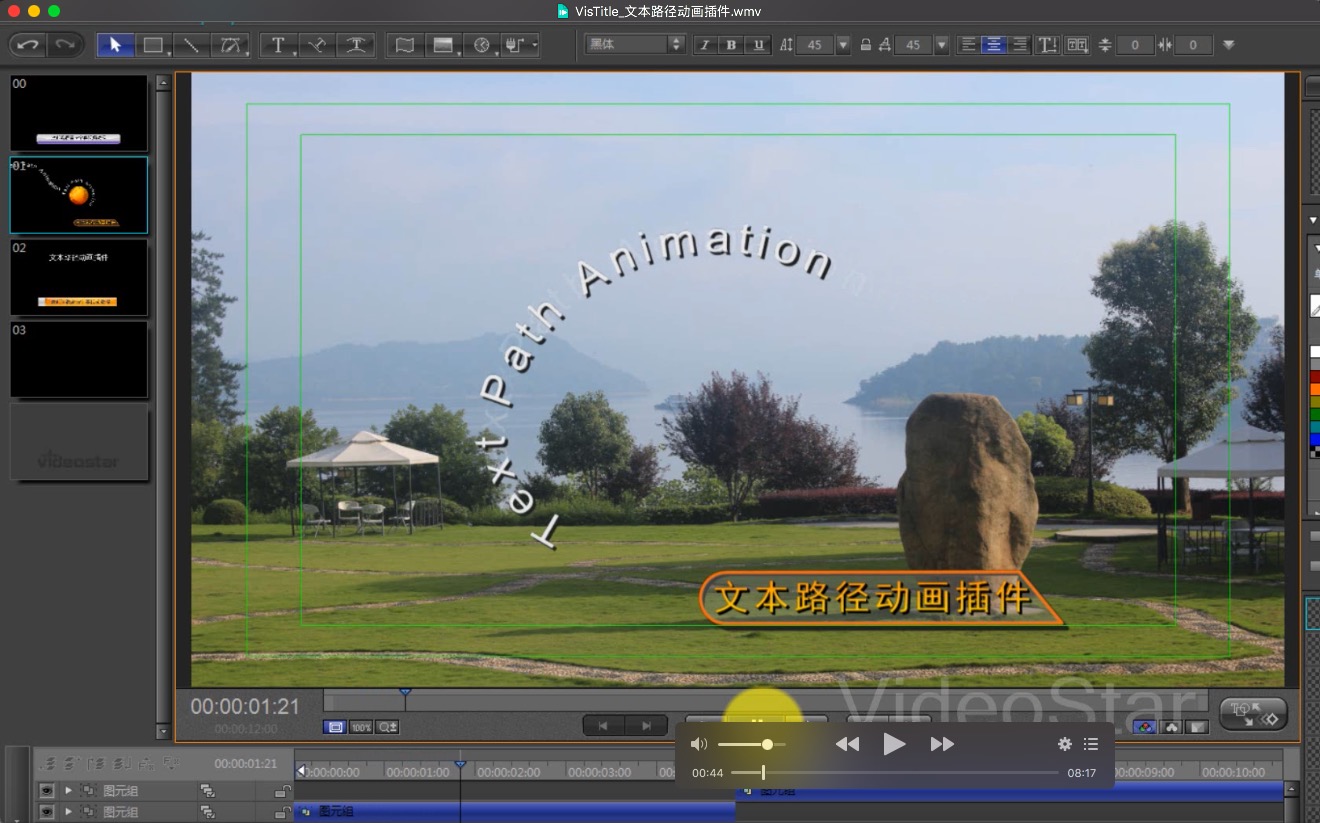Click the undo arrow button
The height and width of the screenshot is (823, 1320).
point(28,45)
